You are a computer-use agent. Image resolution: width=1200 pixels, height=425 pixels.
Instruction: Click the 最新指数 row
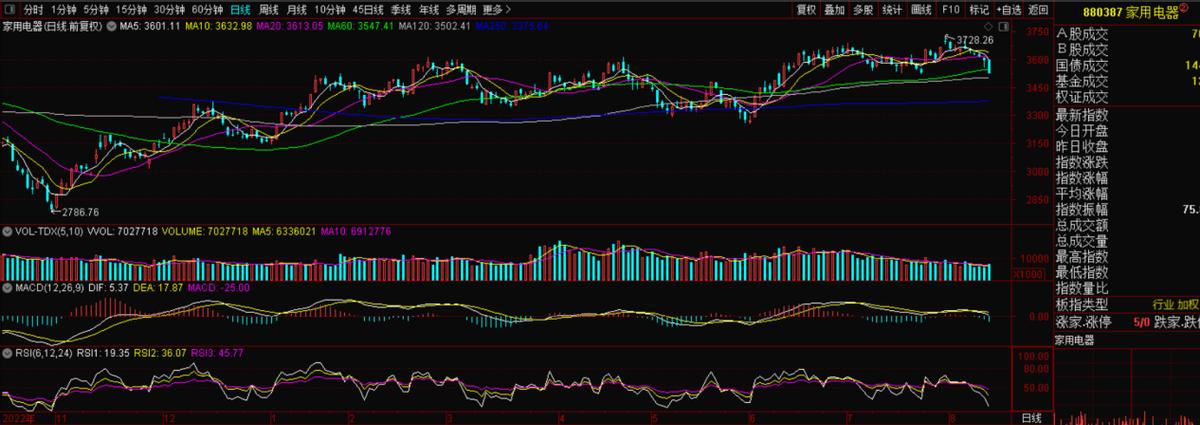point(1127,115)
